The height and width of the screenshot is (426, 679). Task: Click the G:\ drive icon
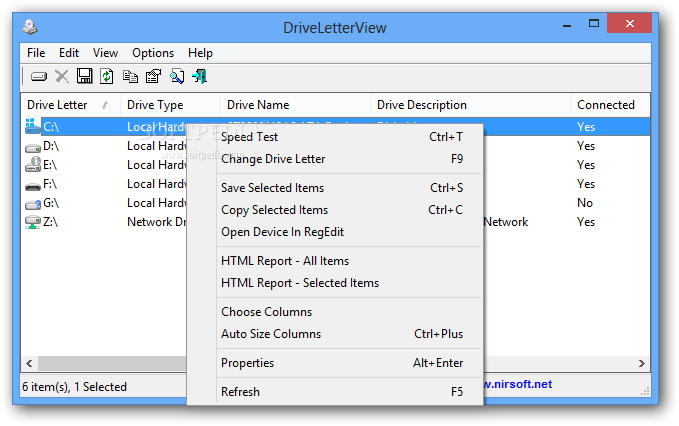(x=33, y=204)
